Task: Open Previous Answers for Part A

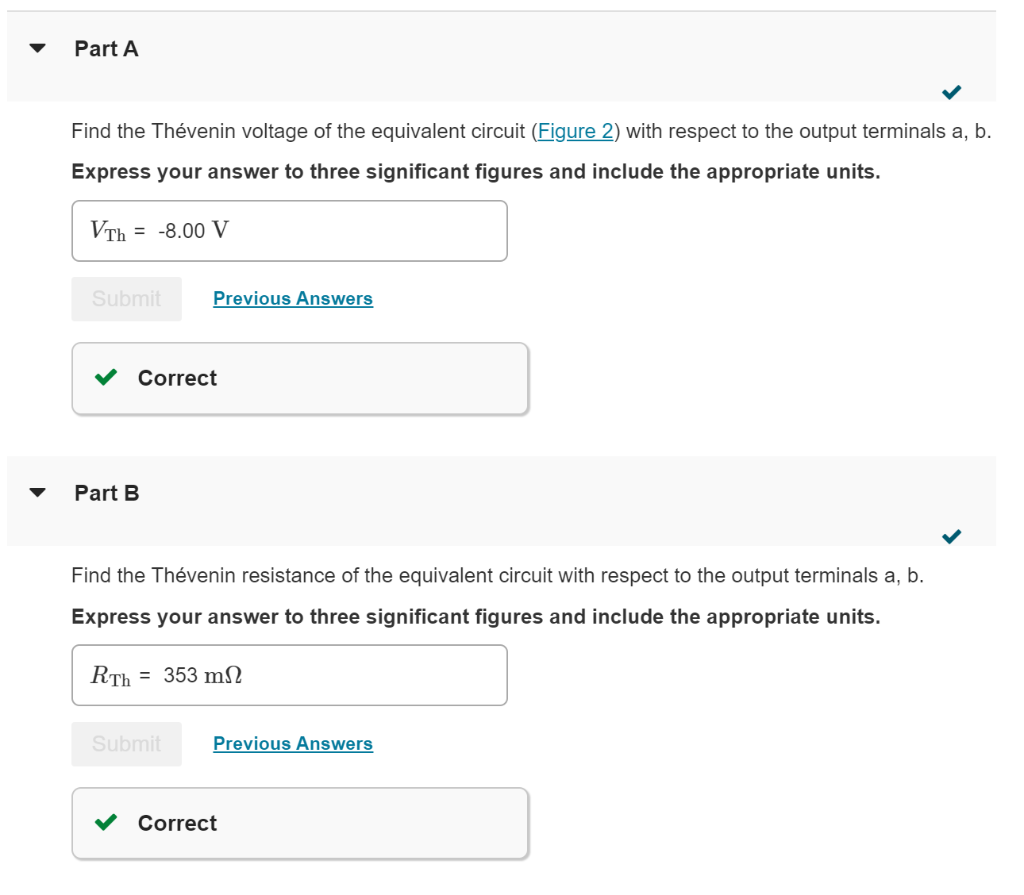Action: pos(293,299)
